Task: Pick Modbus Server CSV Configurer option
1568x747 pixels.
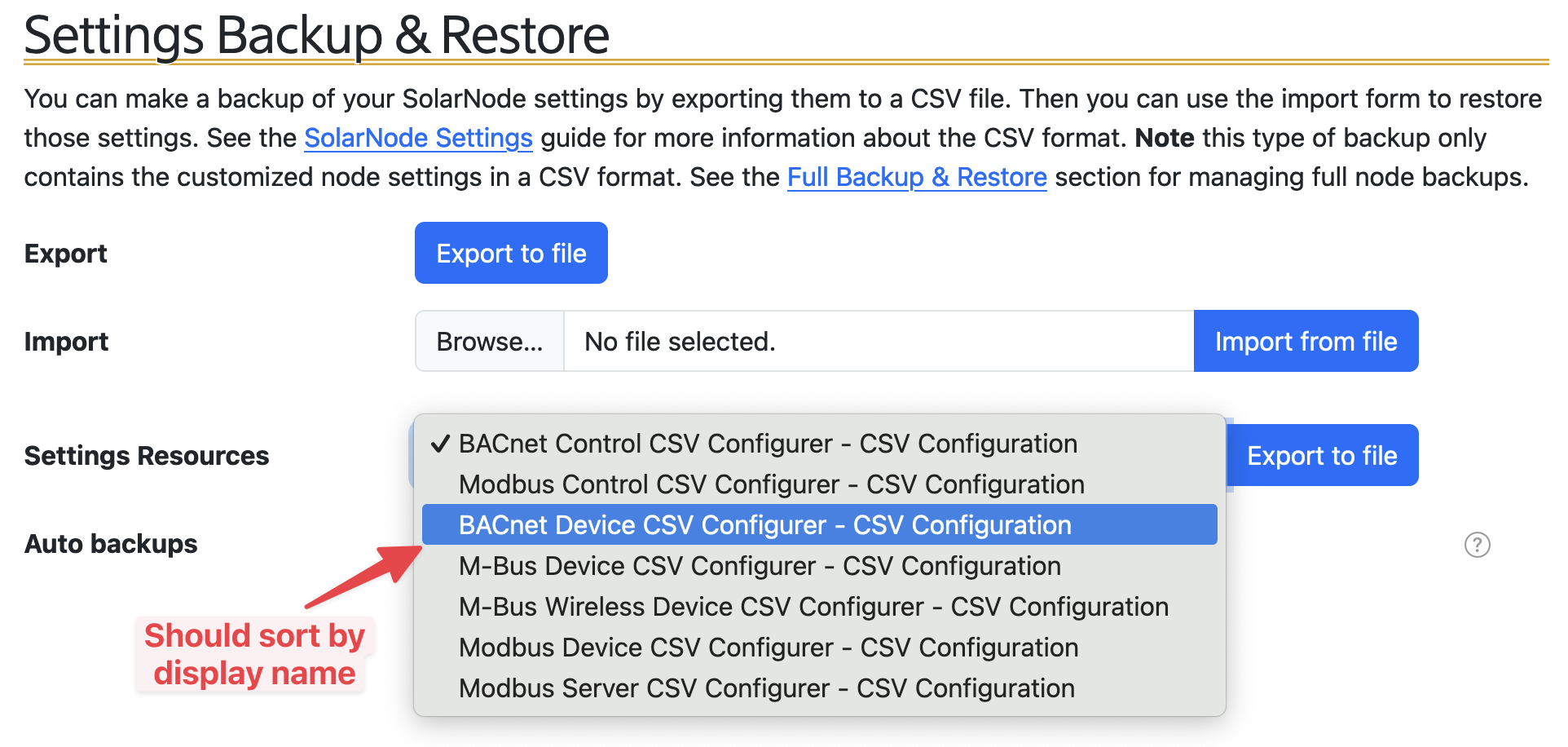Action: click(x=766, y=688)
